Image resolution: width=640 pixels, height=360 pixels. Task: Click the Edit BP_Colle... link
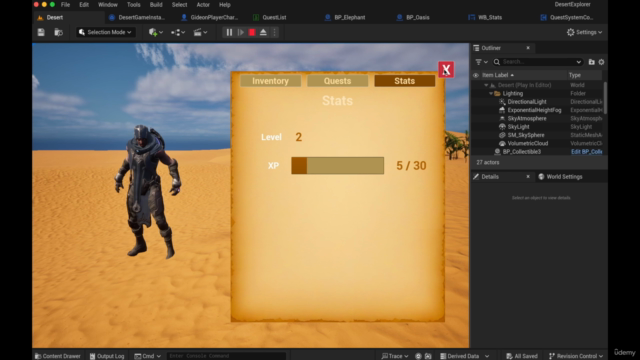pos(586,152)
